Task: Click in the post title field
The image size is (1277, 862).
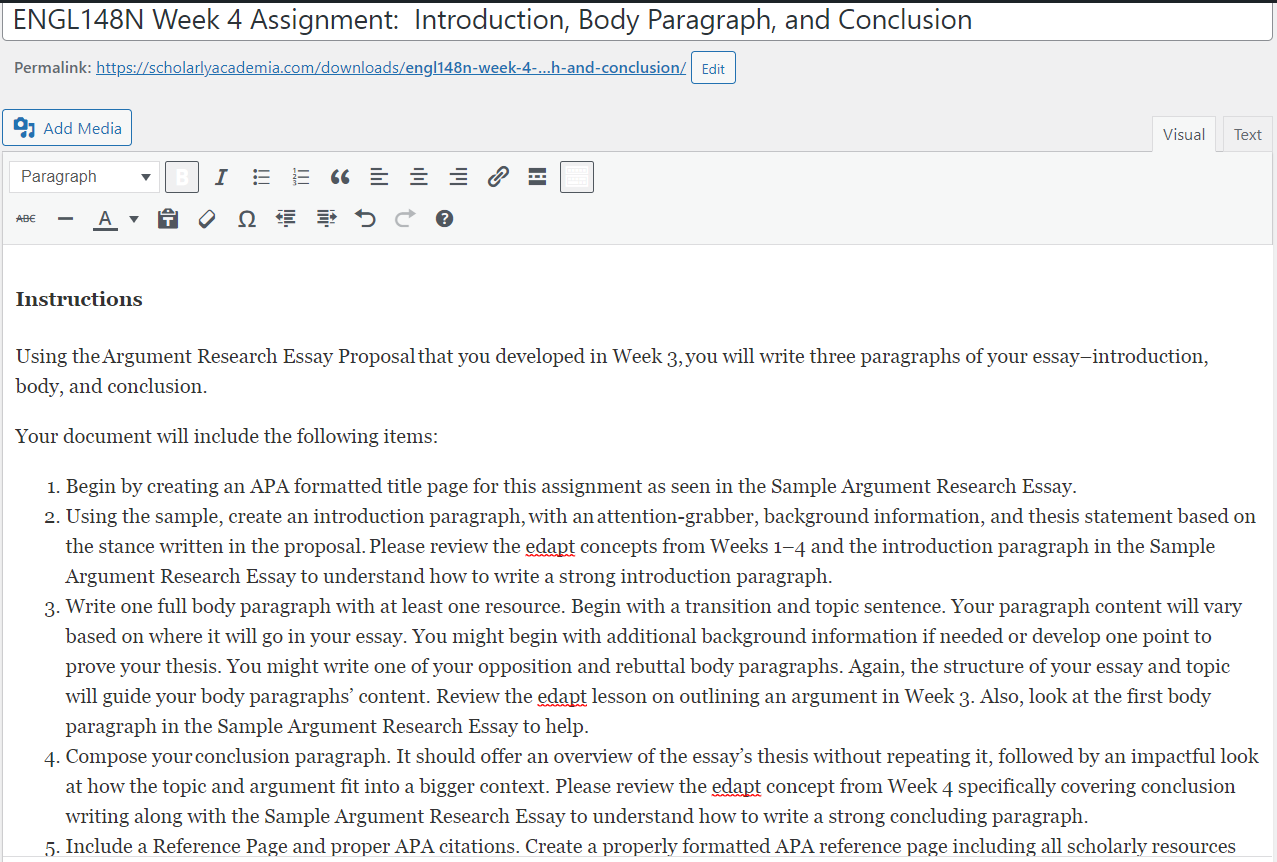Action: click(637, 20)
